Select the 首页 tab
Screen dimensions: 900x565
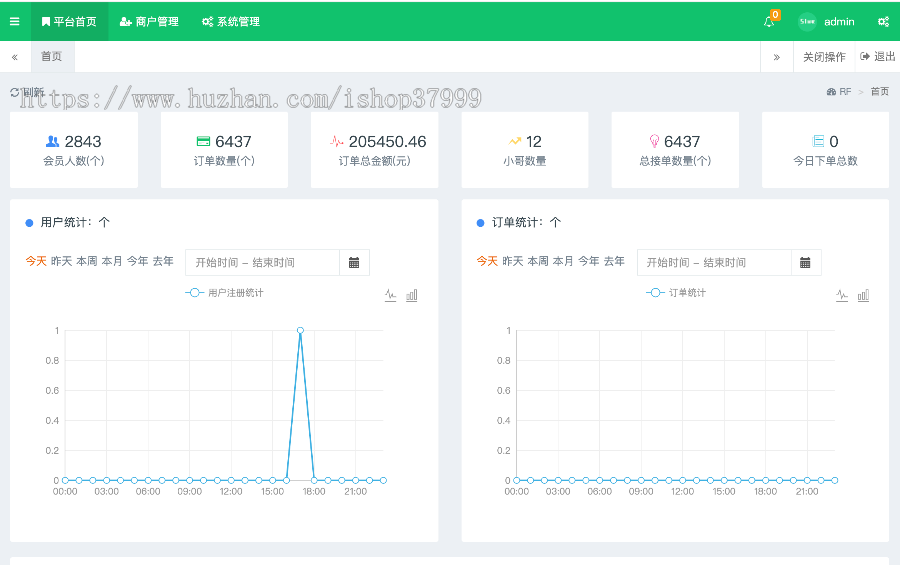52,56
